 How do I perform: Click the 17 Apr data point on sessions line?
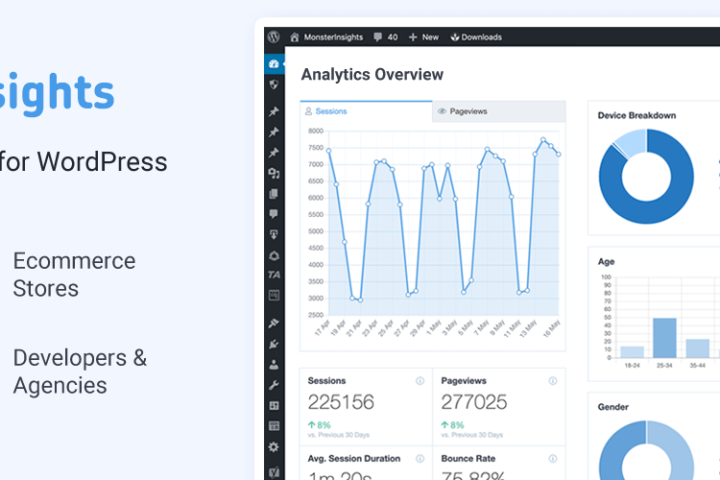point(328,151)
